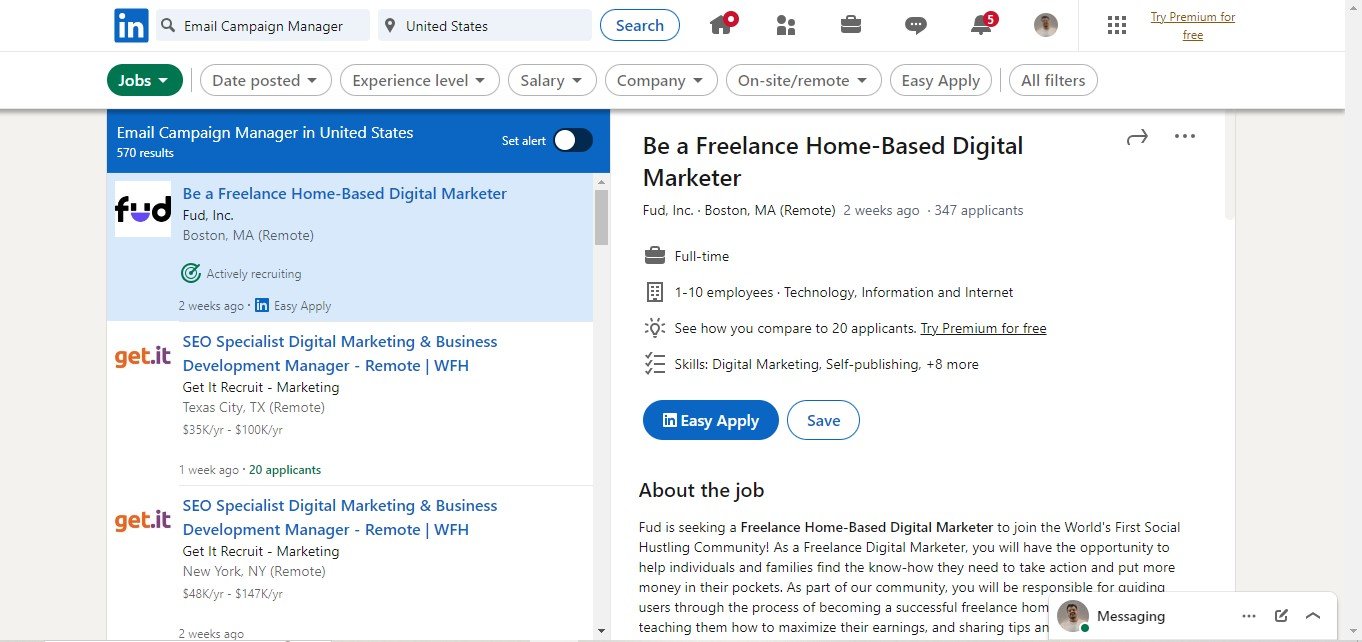Focus the United States location field
Viewport: 1362px width, 642px height.
(x=485, y=26)
